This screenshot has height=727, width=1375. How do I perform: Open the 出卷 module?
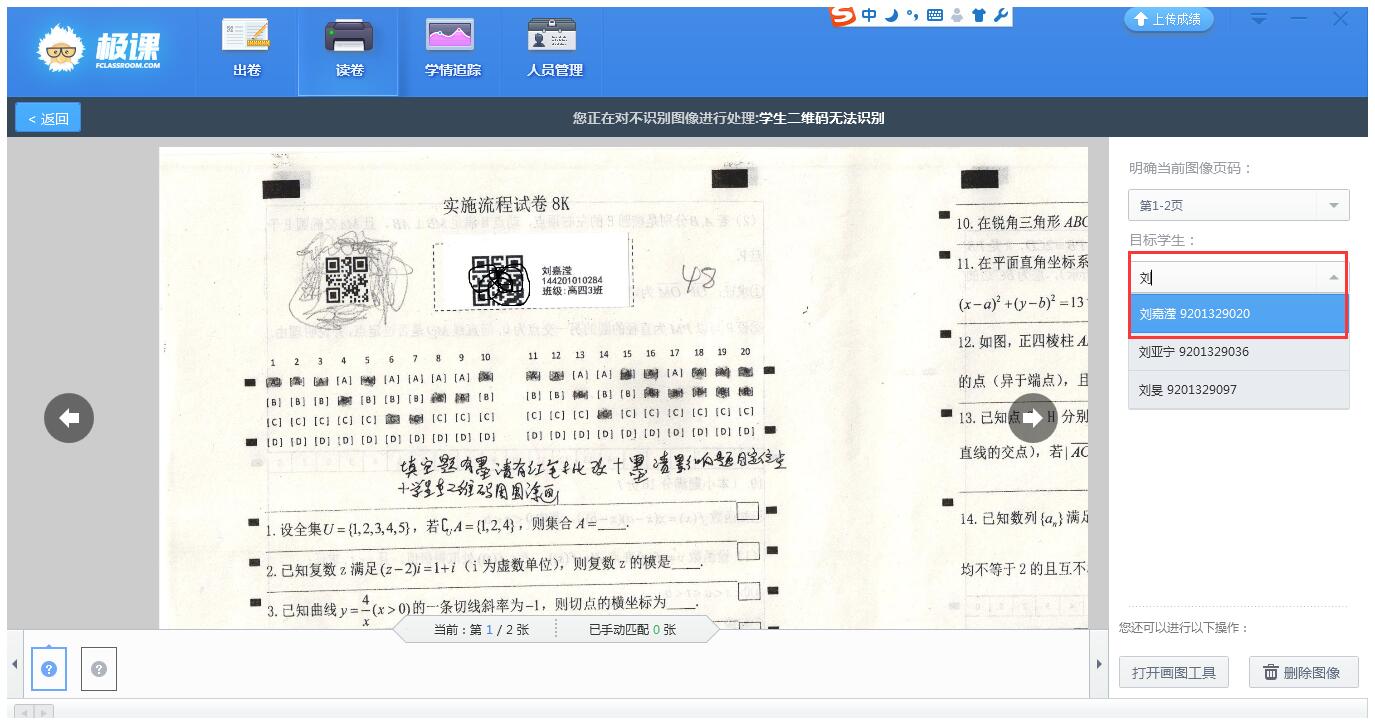click(246, 50)
